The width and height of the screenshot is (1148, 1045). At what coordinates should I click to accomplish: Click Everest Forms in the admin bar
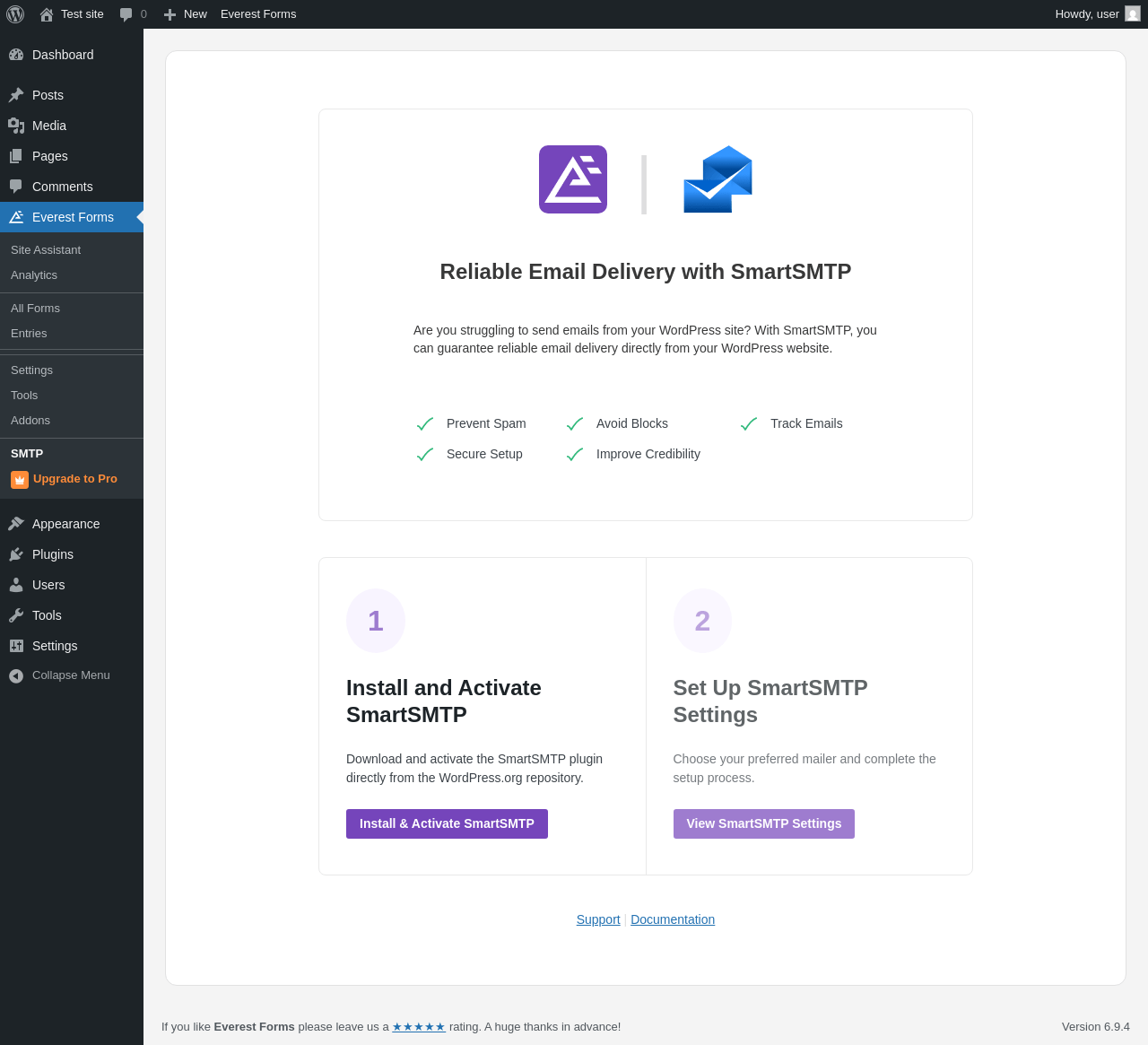coord(258,14)
